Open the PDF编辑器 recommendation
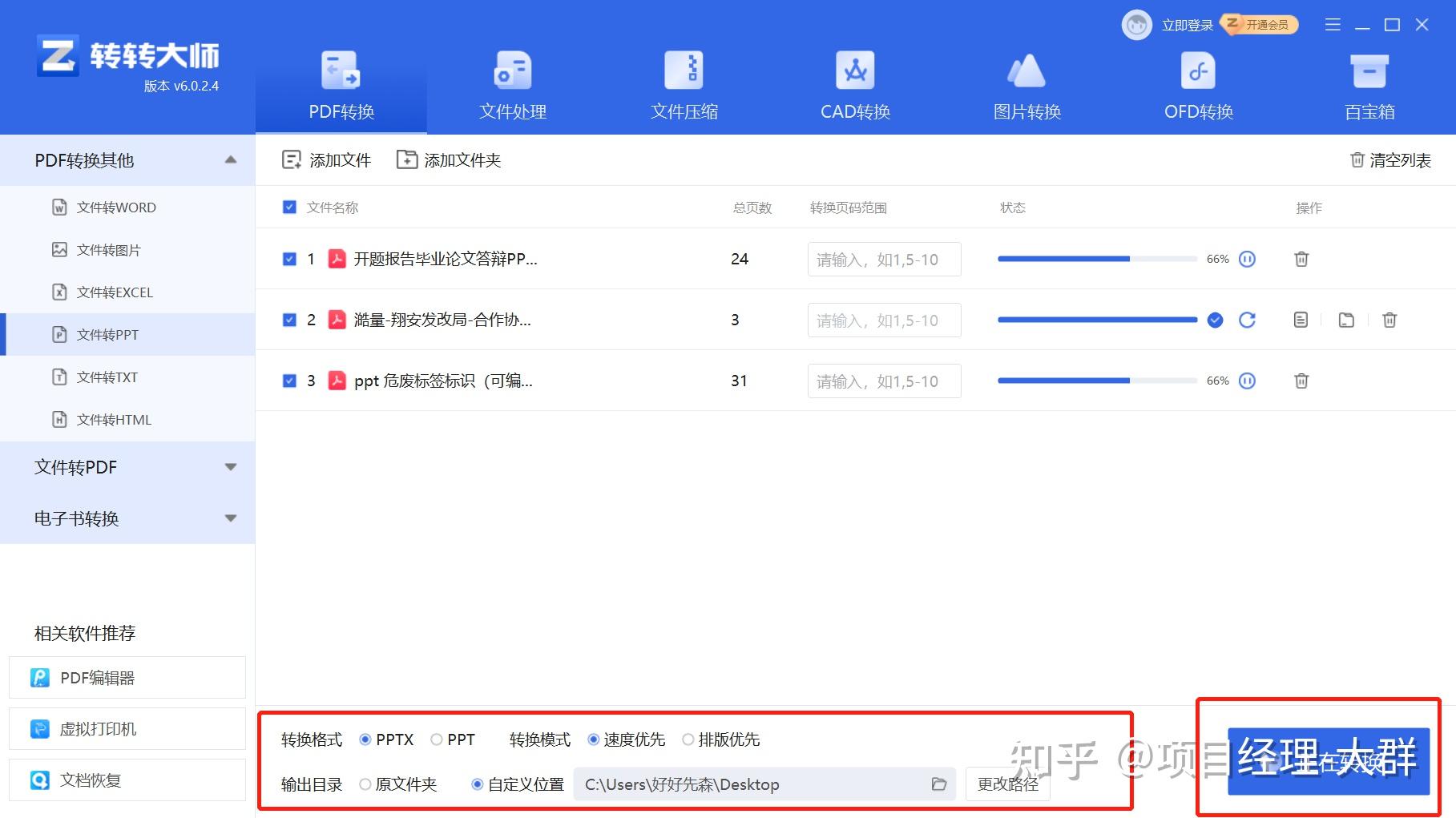This screenshot has height=818, width=1456. [x=127, y=678]
